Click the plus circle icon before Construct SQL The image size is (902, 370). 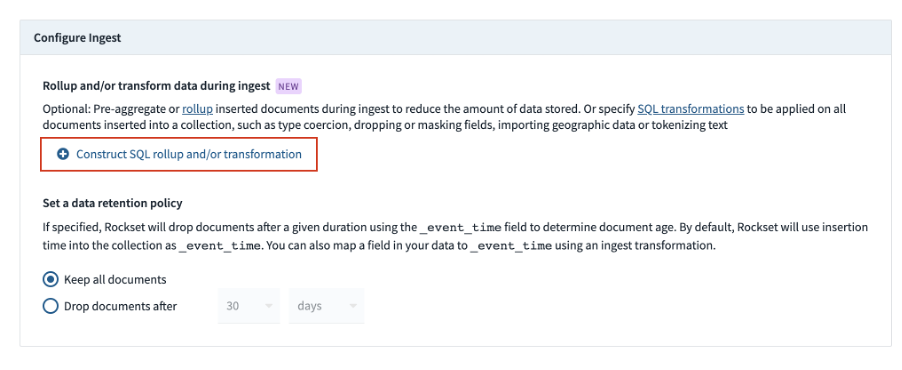63,154
